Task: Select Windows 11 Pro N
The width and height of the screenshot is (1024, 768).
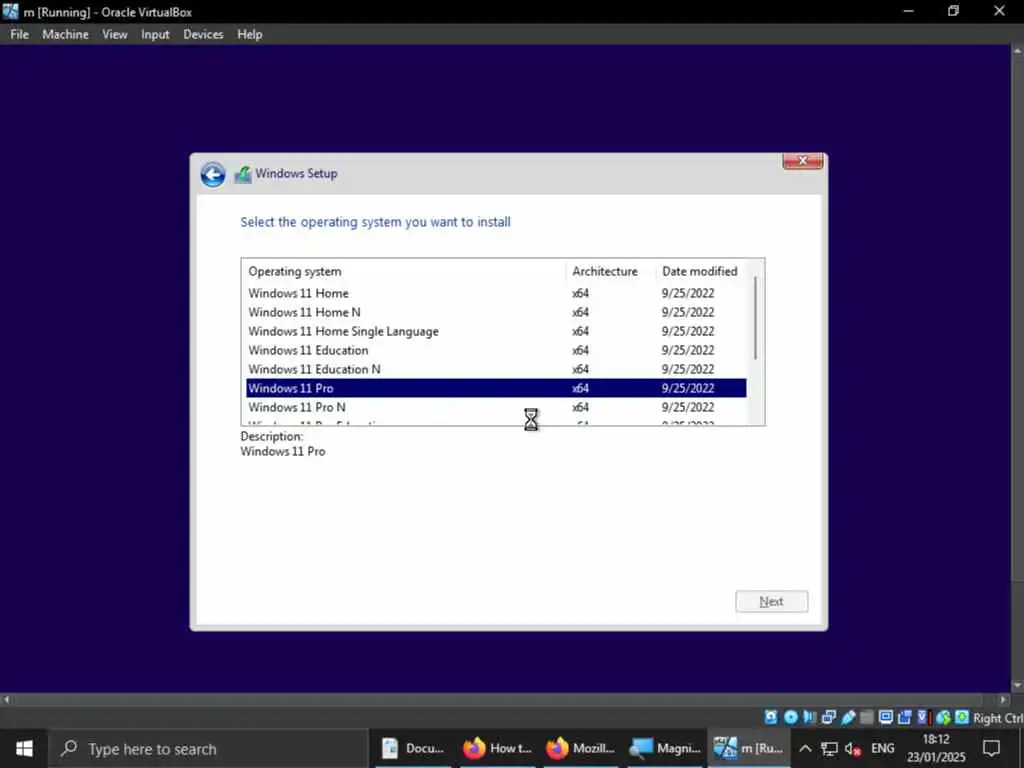Action: coord(496,407)
